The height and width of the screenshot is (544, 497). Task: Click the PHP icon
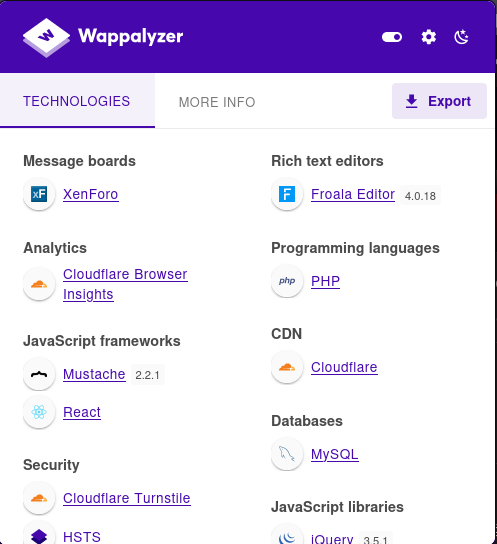click(287, 281)
